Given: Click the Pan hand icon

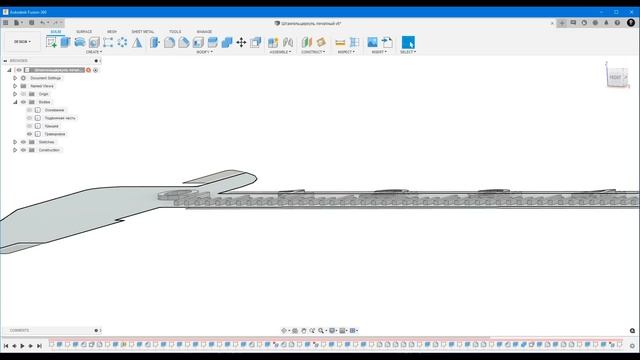Looking at the screenshot, I should pos(304,331).
